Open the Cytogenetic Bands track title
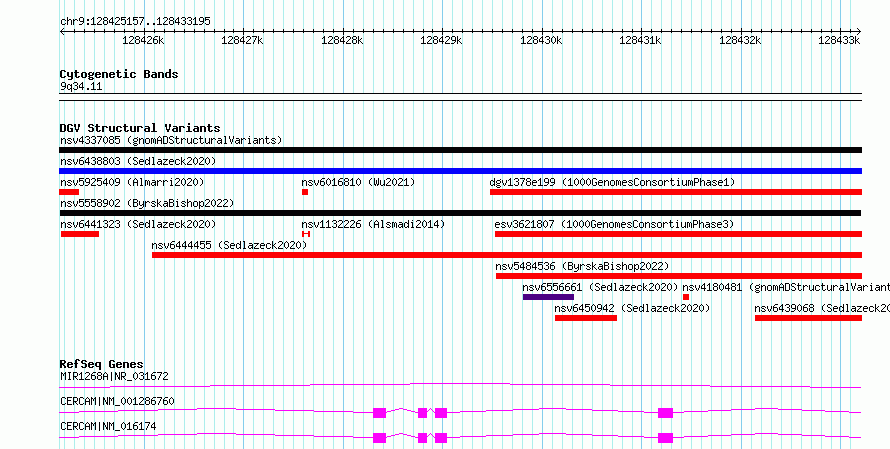 (x=119, y=74)
